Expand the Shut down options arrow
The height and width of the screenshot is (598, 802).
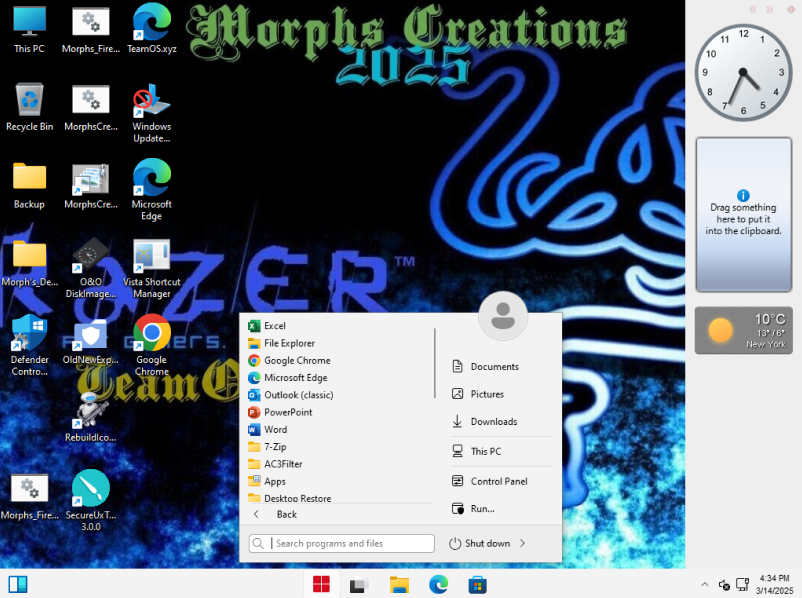[x=522, y=543]
